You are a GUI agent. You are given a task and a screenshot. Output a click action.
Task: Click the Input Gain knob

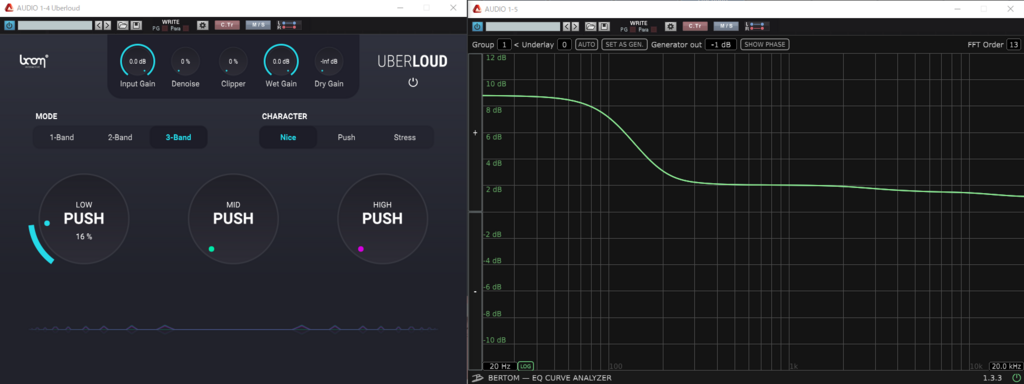pyautogui.click(x=138, y=61)
